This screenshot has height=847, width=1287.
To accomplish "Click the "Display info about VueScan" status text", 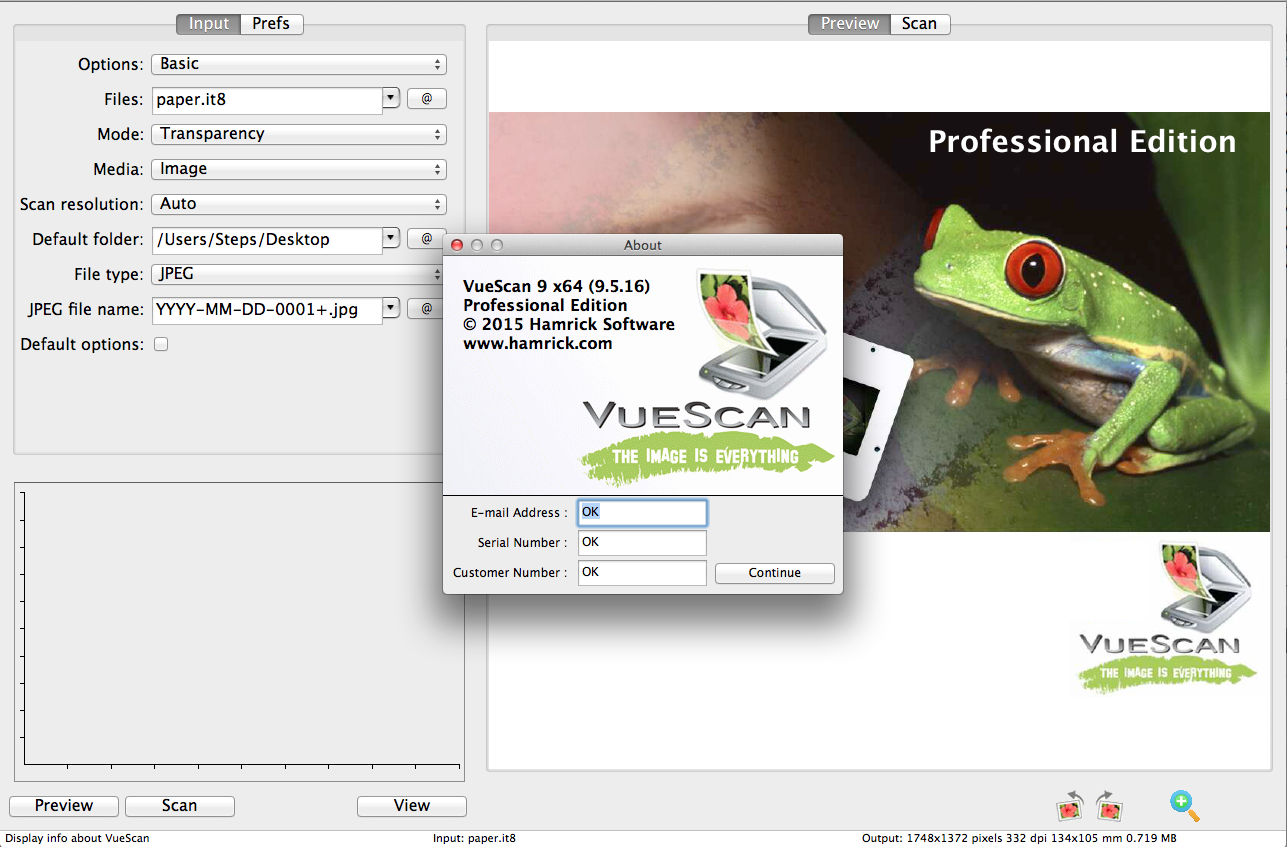I will pos(77,838).
